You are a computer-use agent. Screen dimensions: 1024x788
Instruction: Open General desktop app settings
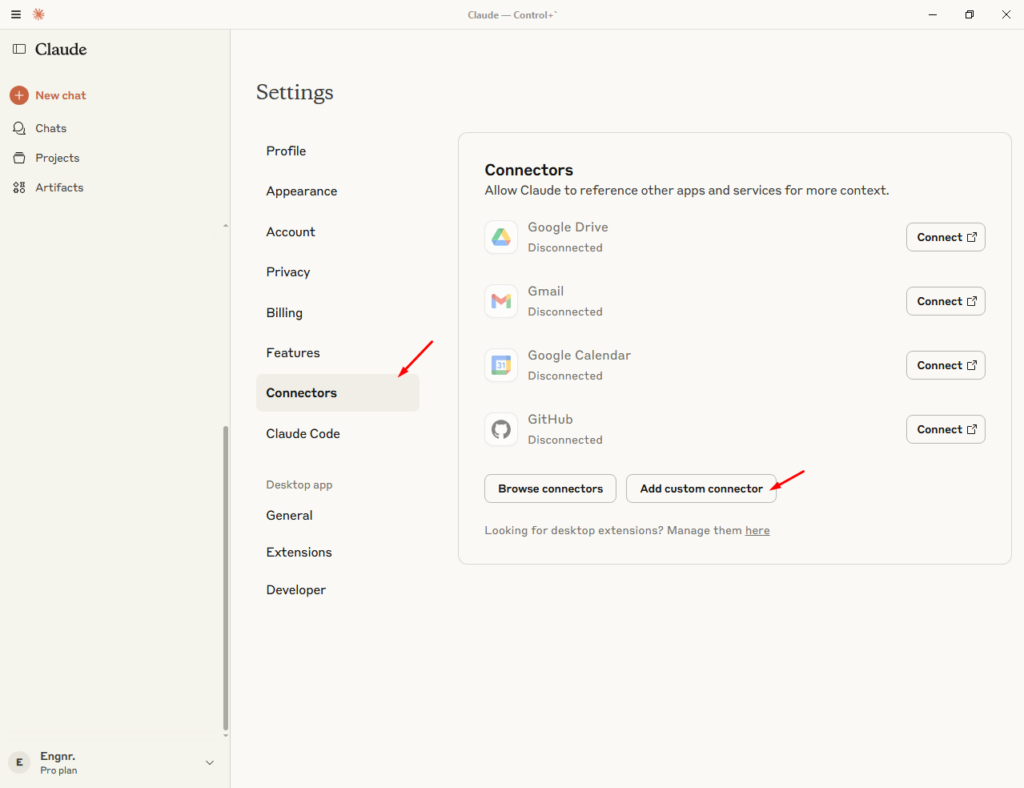click(x=338, y=515)
